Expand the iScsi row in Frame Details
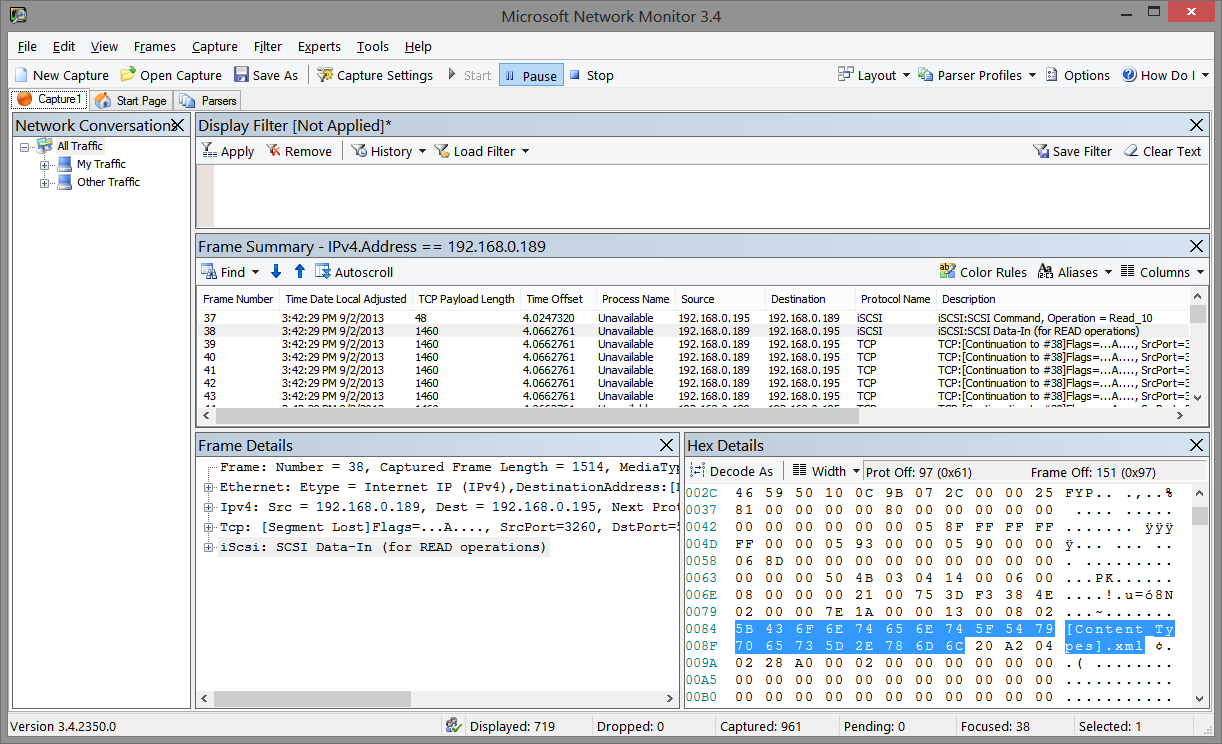 (209, 547)
